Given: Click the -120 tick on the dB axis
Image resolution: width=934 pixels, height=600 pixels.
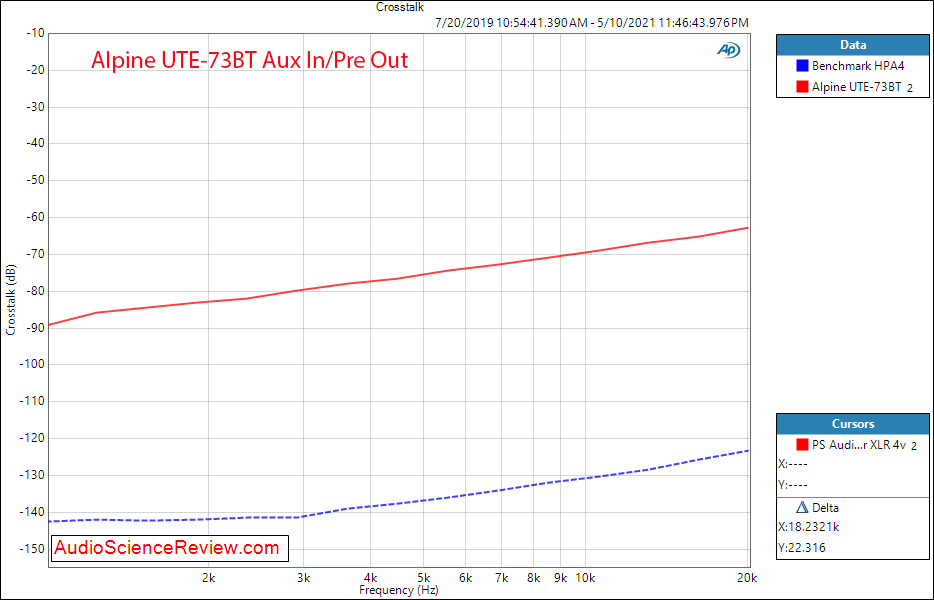Looking at the screenshot, I should pos(33,439).
